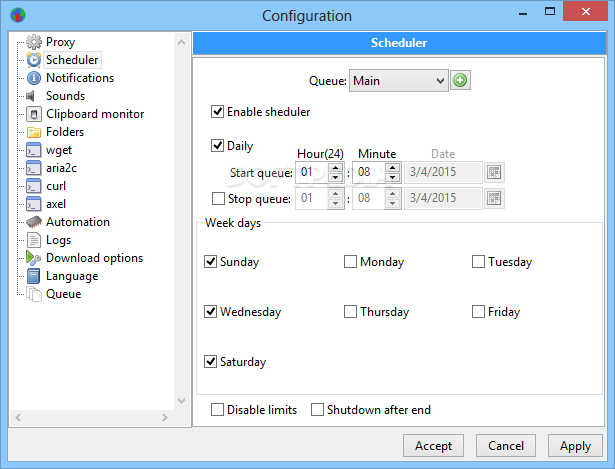Add a new queue with green plus
The image size is (615, 469).
(x=460, y=80)
